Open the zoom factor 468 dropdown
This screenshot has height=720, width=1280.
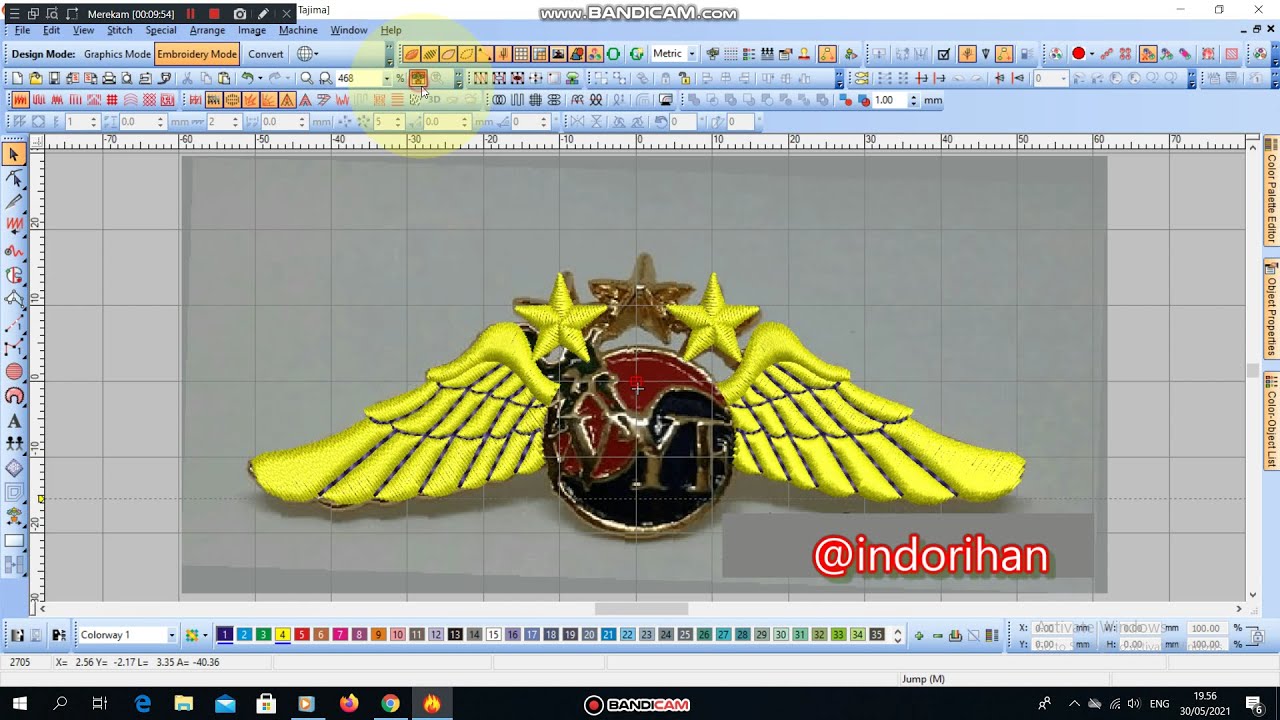tap(386, 78)
